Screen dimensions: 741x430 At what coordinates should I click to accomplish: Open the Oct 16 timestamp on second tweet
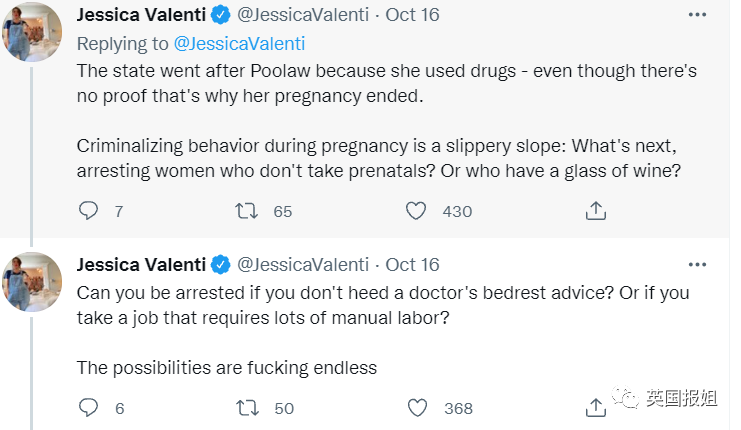click(x=412, y=264)
